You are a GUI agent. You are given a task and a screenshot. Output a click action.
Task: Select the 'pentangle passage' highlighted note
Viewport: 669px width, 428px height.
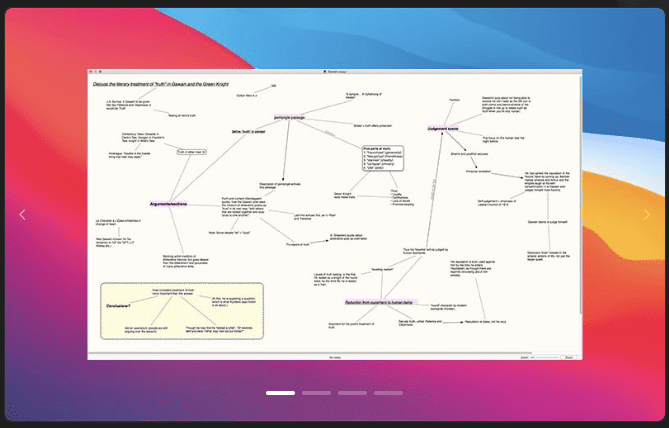click(289, 117)
